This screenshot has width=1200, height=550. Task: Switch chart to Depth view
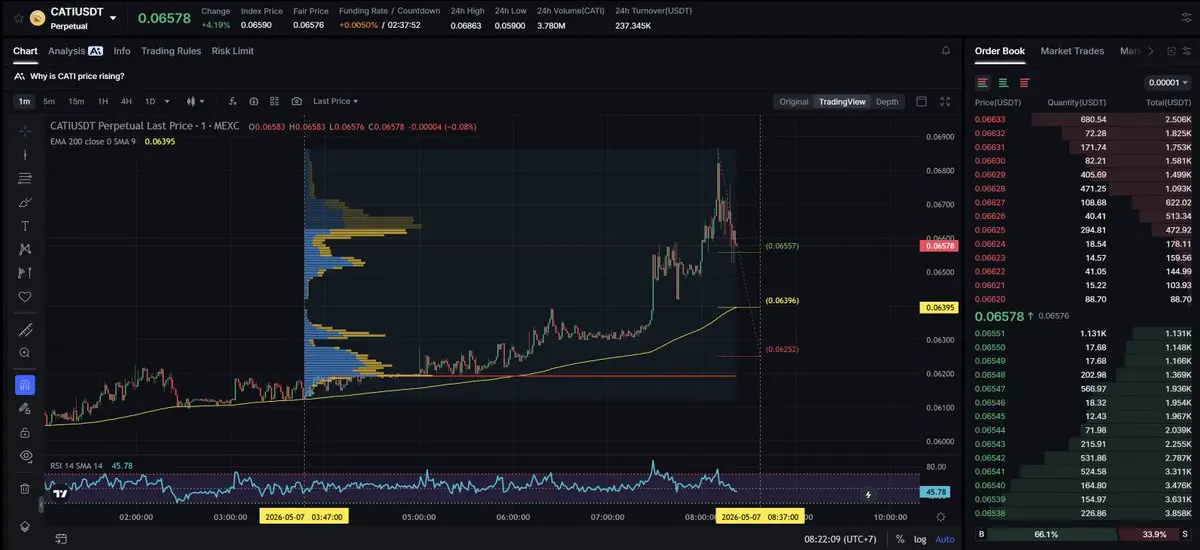(887, 101)
